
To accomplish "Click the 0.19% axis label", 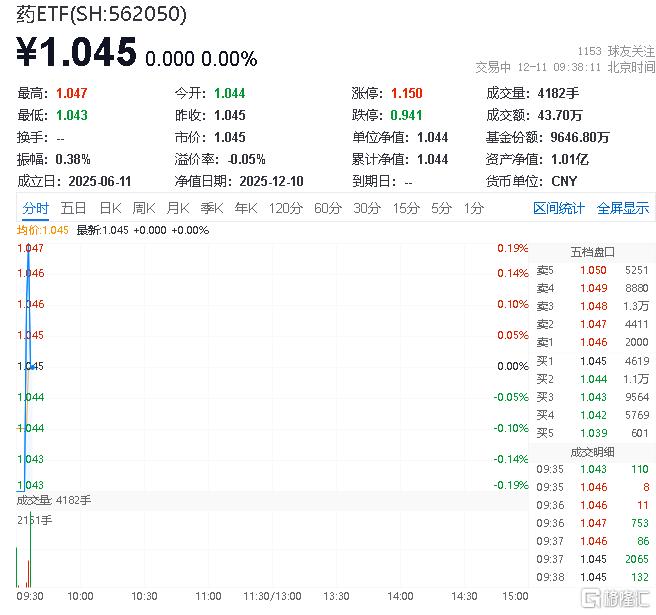I will pos(513,248).
